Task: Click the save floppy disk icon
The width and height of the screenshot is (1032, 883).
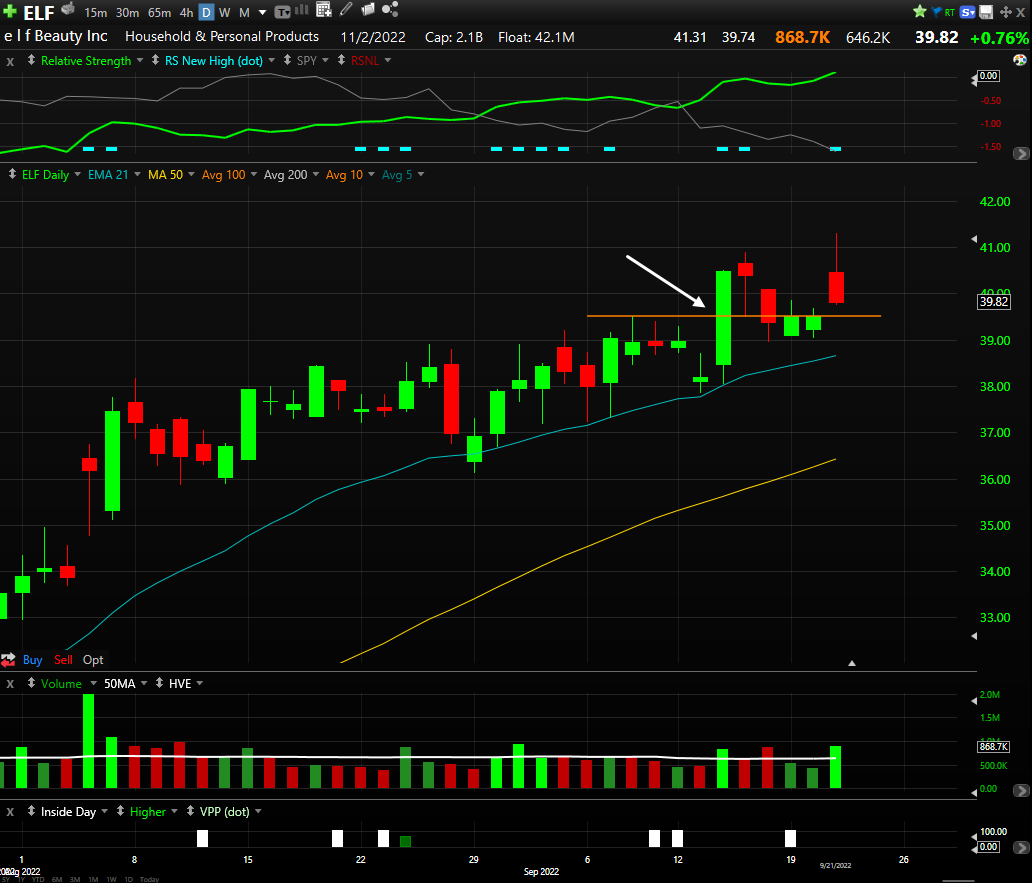Action: (x=986, y=12)
